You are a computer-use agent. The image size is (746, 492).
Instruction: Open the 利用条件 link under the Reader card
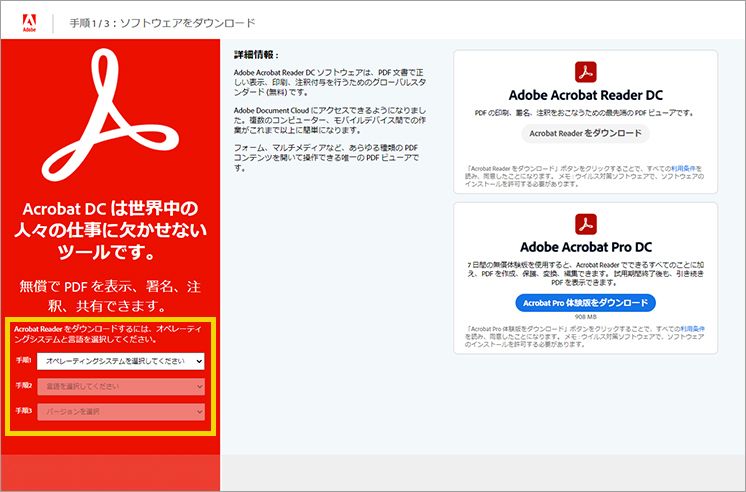(683, 168)
